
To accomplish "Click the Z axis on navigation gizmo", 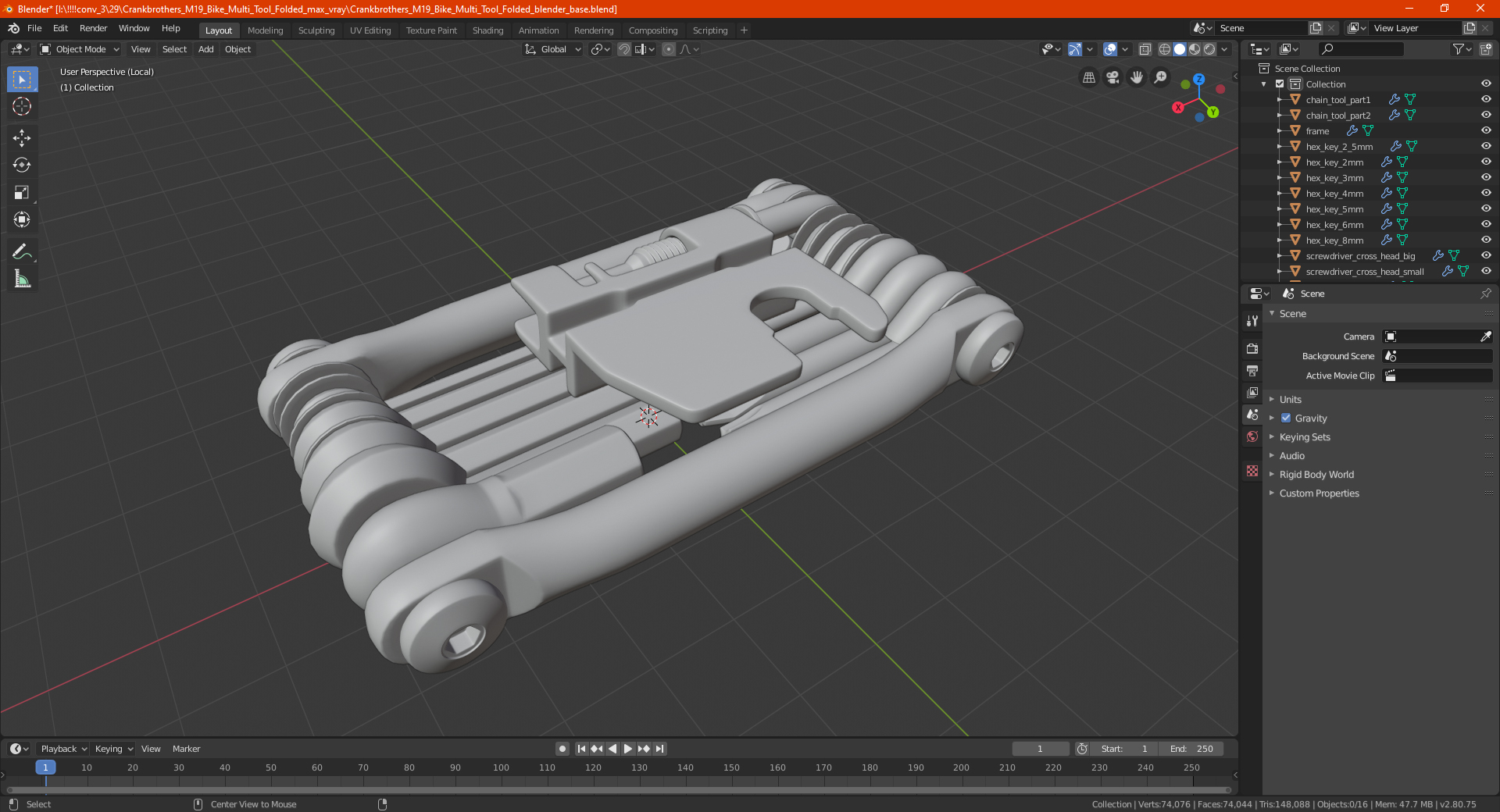I will point(1199,79).
